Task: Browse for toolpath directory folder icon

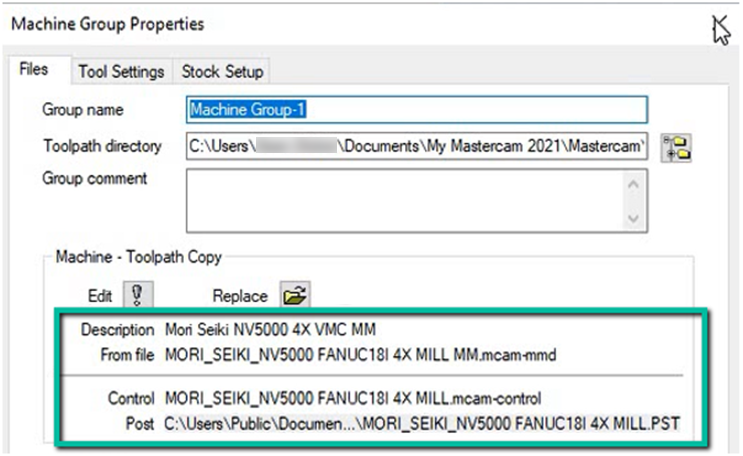Action: (x=677, y=147)
